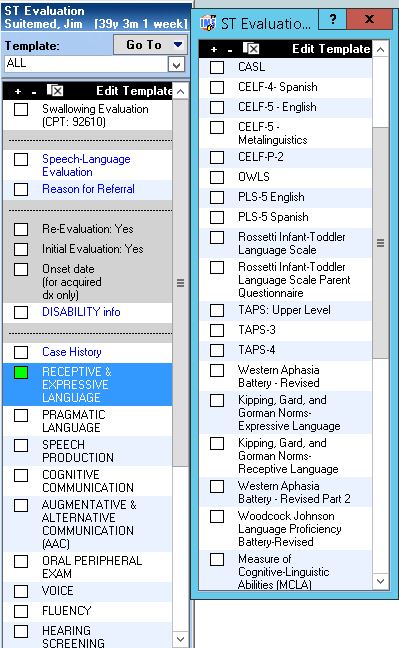The image size is (399, 648).
Task: Check the CASL test checkbox
Action: (x=217, y=67)
